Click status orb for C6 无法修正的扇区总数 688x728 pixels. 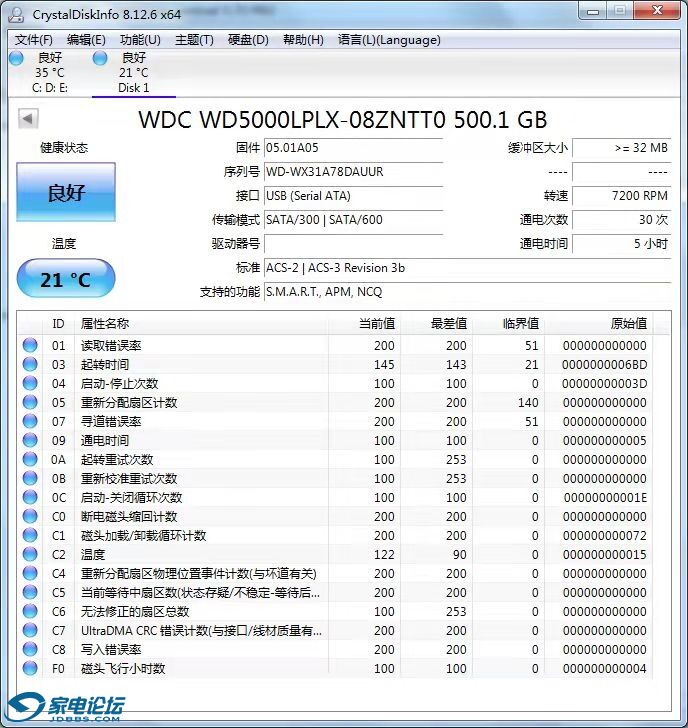pyautogui.click(x=30, y=611)
